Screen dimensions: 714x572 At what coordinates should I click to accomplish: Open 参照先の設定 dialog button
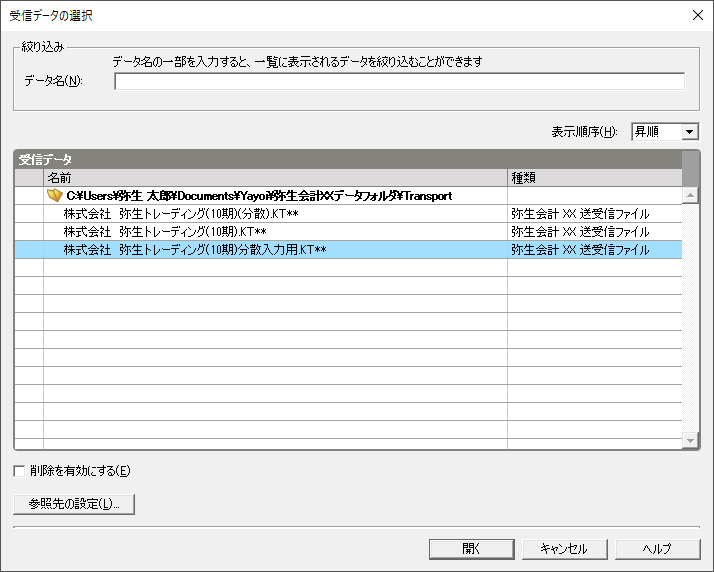[x=74, y=504]
